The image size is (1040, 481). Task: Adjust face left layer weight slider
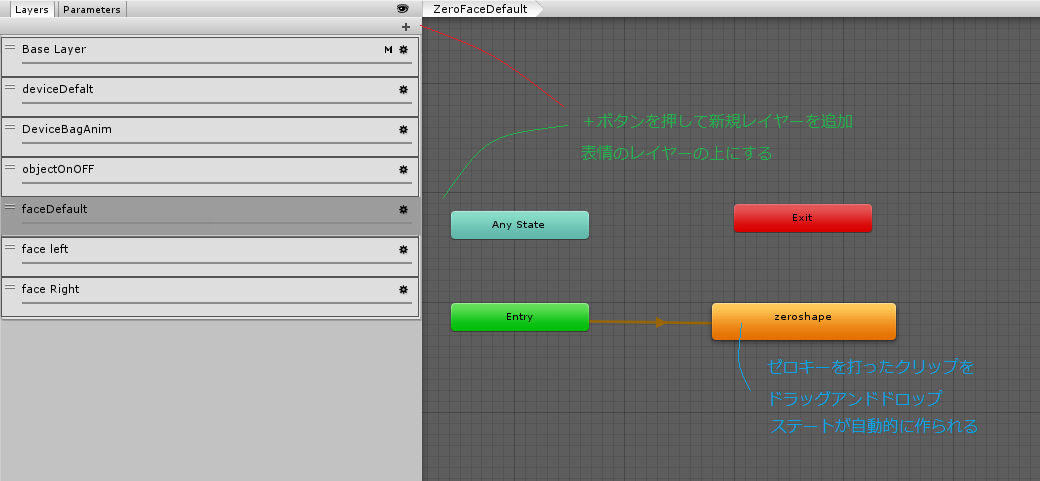point(217,263)
